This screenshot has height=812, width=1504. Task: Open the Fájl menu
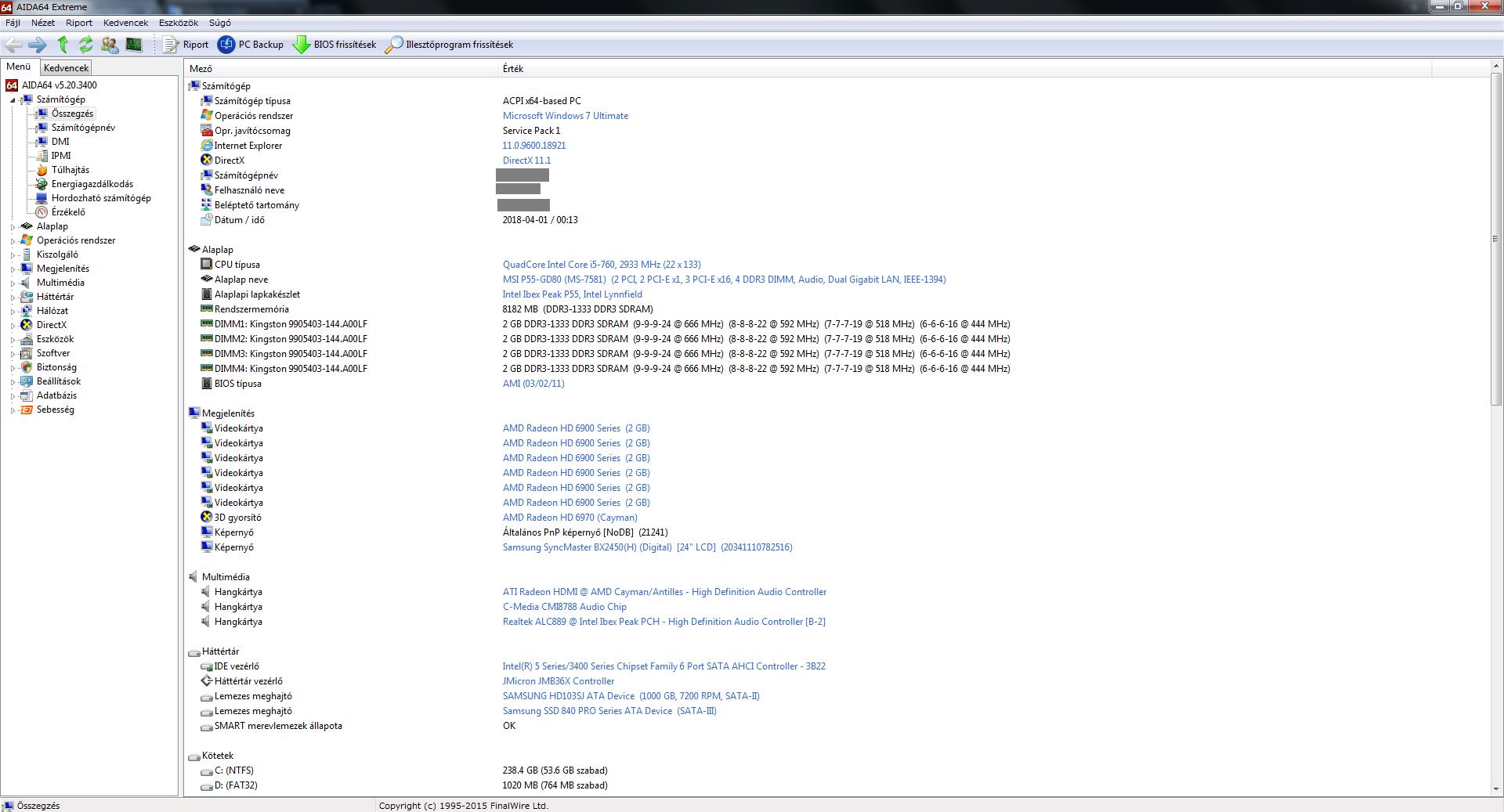point(13,23)
